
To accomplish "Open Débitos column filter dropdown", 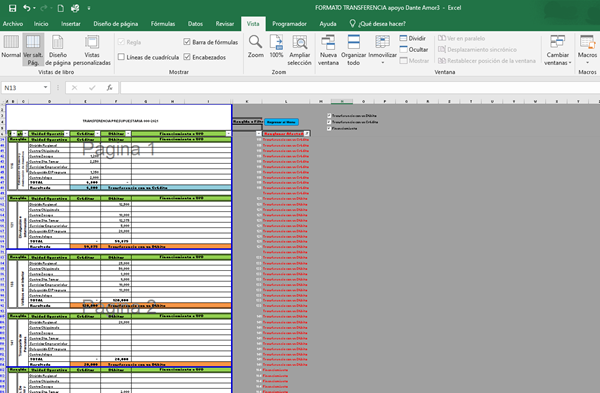I will (x=128, y=134).
